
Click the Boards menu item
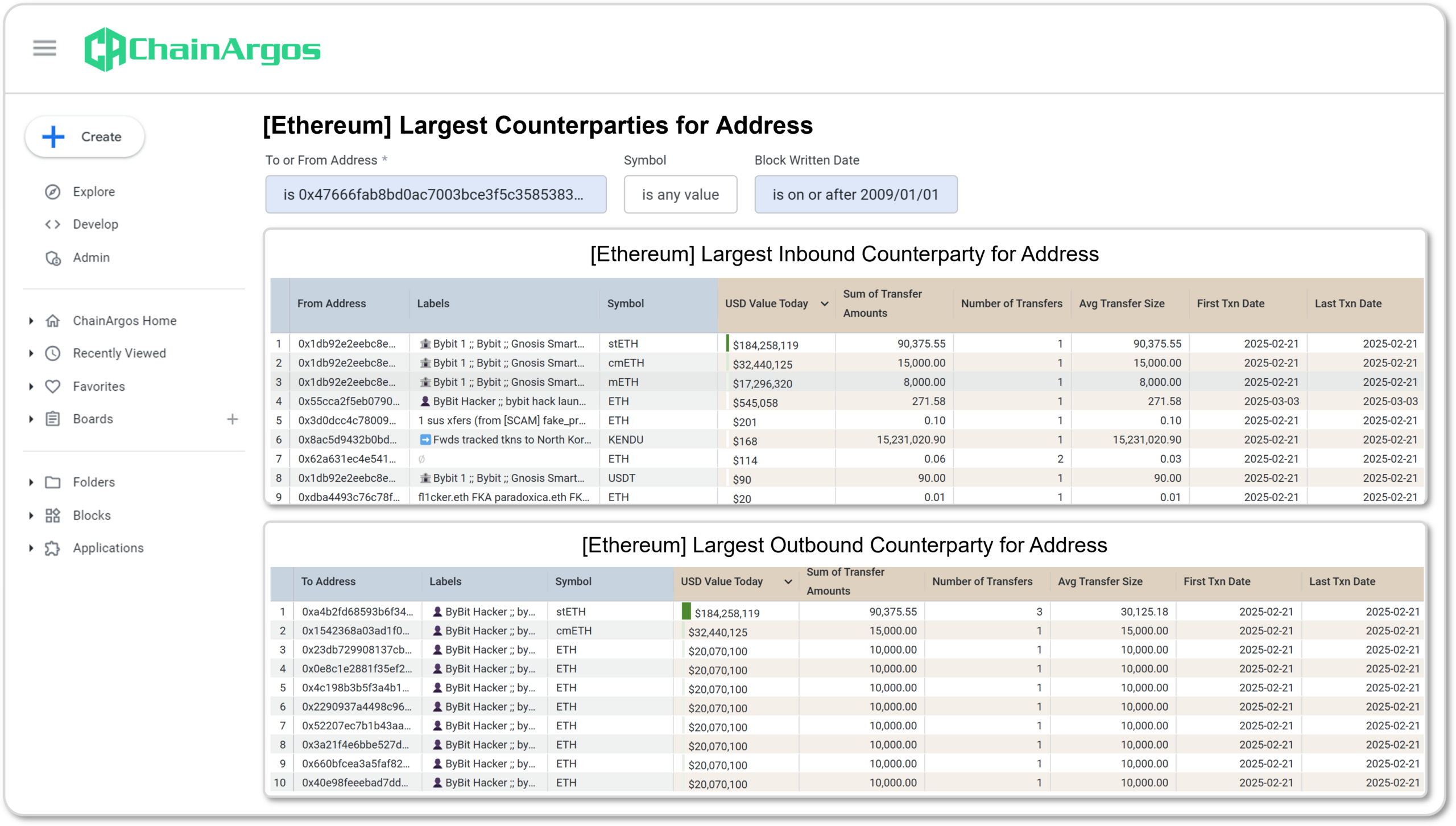pos(93,419)
